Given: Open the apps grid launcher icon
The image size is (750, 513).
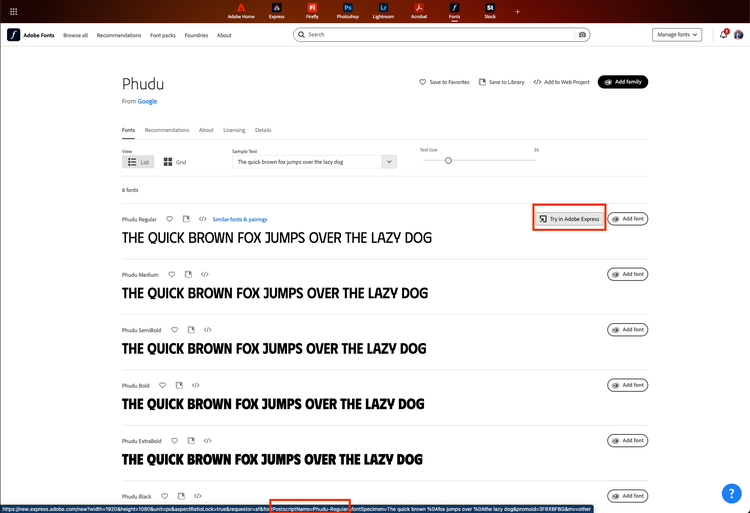Looking at the screenshot, I should (x=13, y=11).
